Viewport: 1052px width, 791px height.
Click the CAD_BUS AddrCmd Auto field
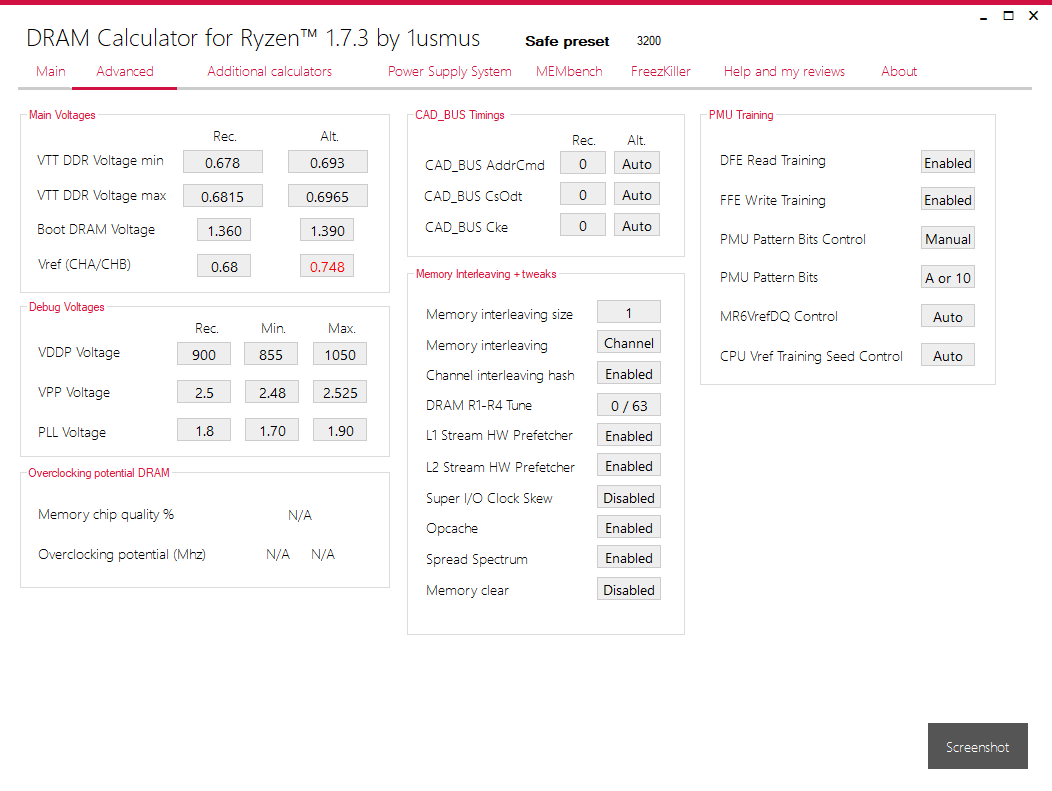pos(637,164)
